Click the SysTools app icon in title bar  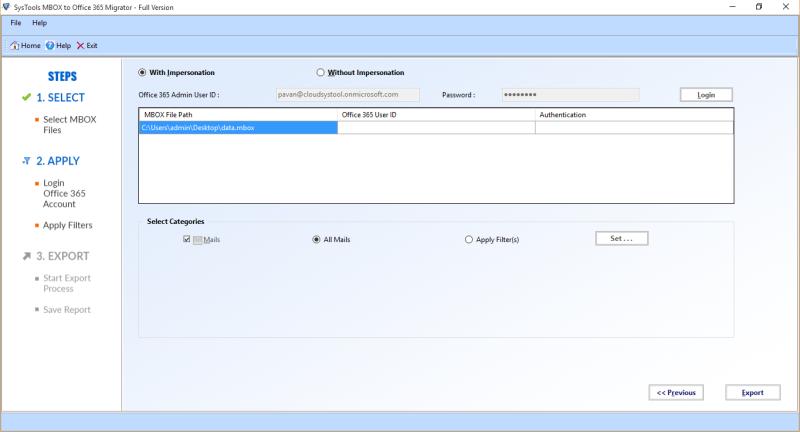pos(6,7)
